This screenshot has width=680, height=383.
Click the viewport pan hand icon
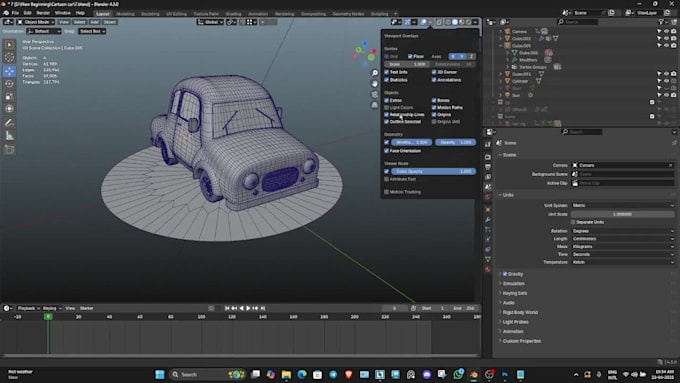(375, 84)
